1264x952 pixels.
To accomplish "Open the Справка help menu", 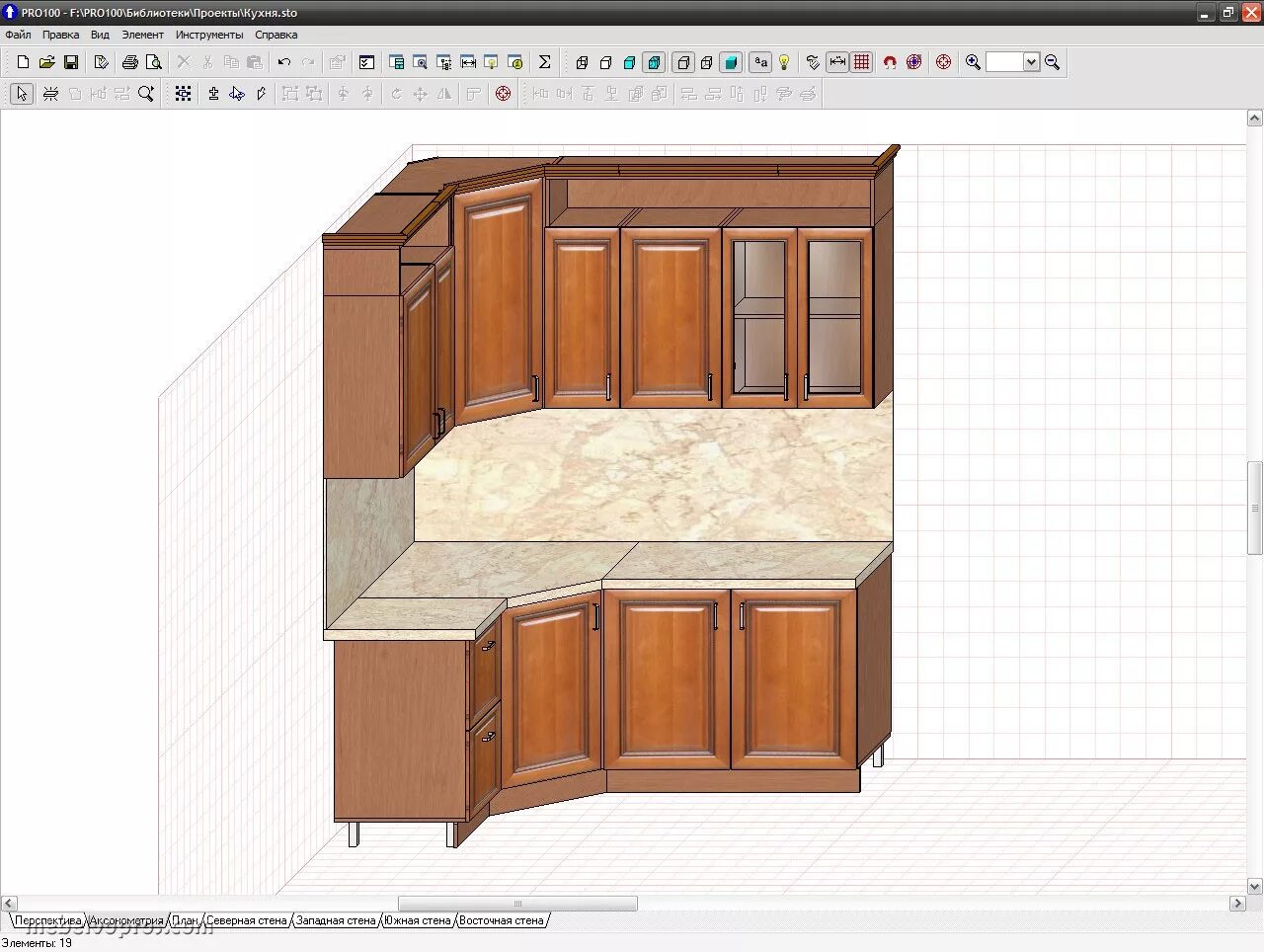I will tap(276, 34).
